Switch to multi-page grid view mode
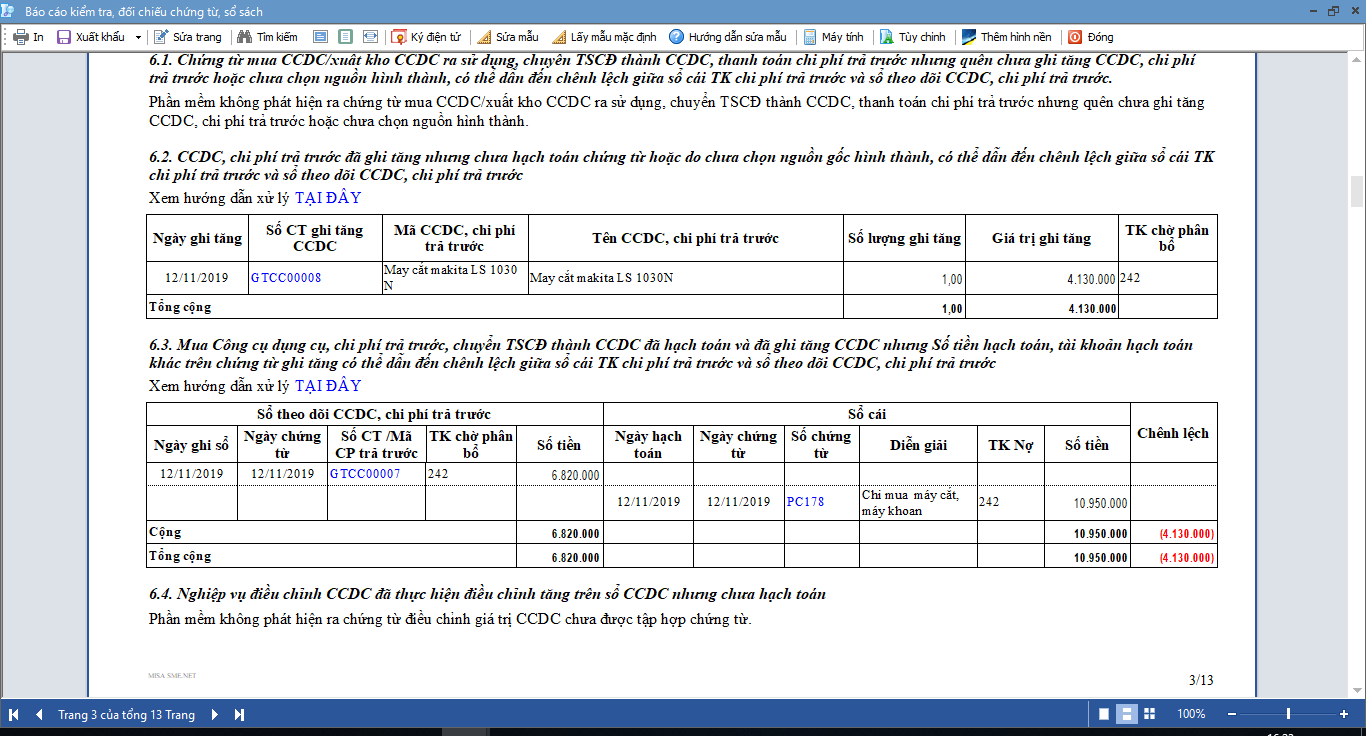The height and width of the screenshot is (736, 1366). (1150, 714)
